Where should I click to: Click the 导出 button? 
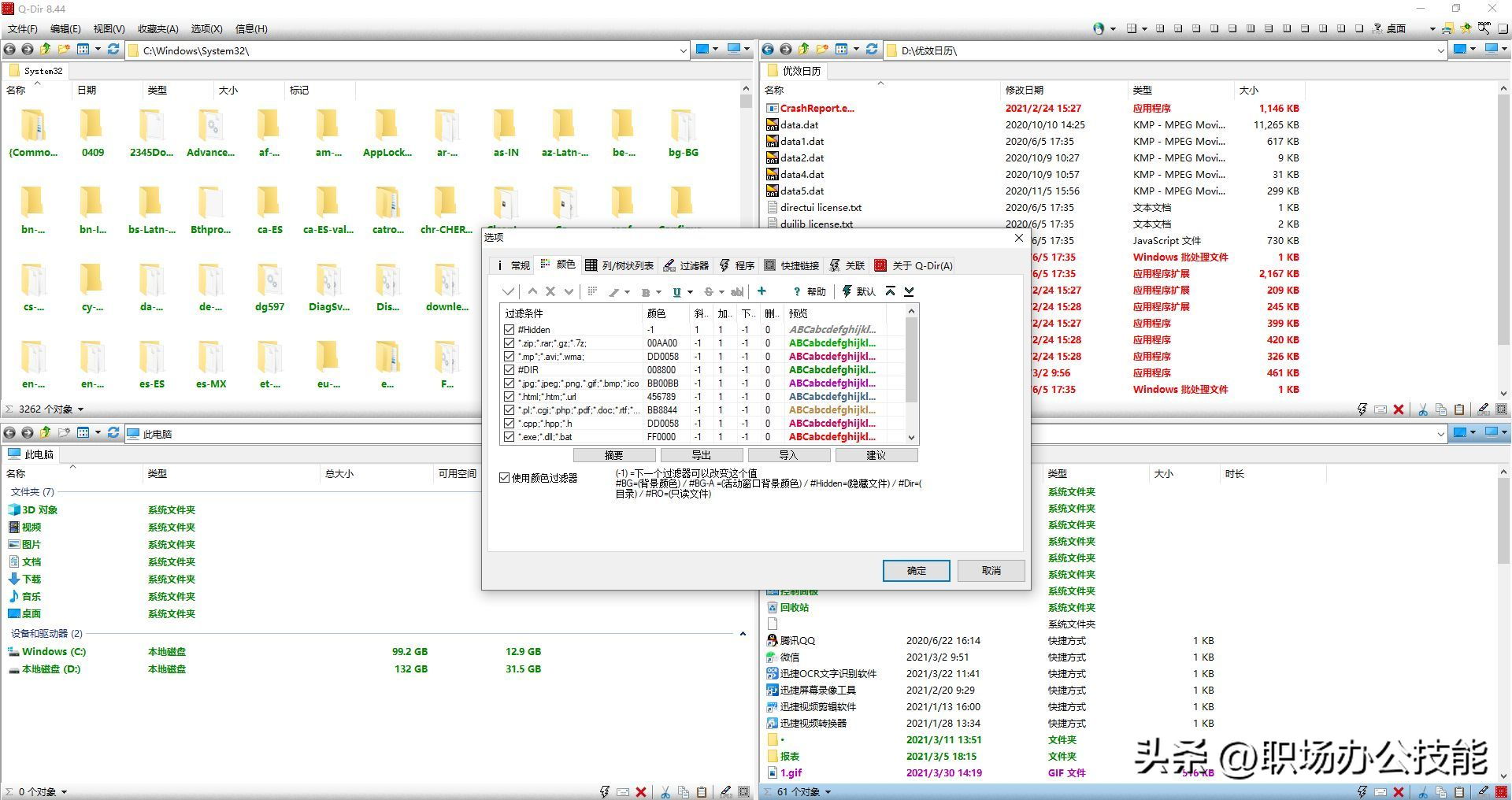pyautogui.click(x=701, y=455)
